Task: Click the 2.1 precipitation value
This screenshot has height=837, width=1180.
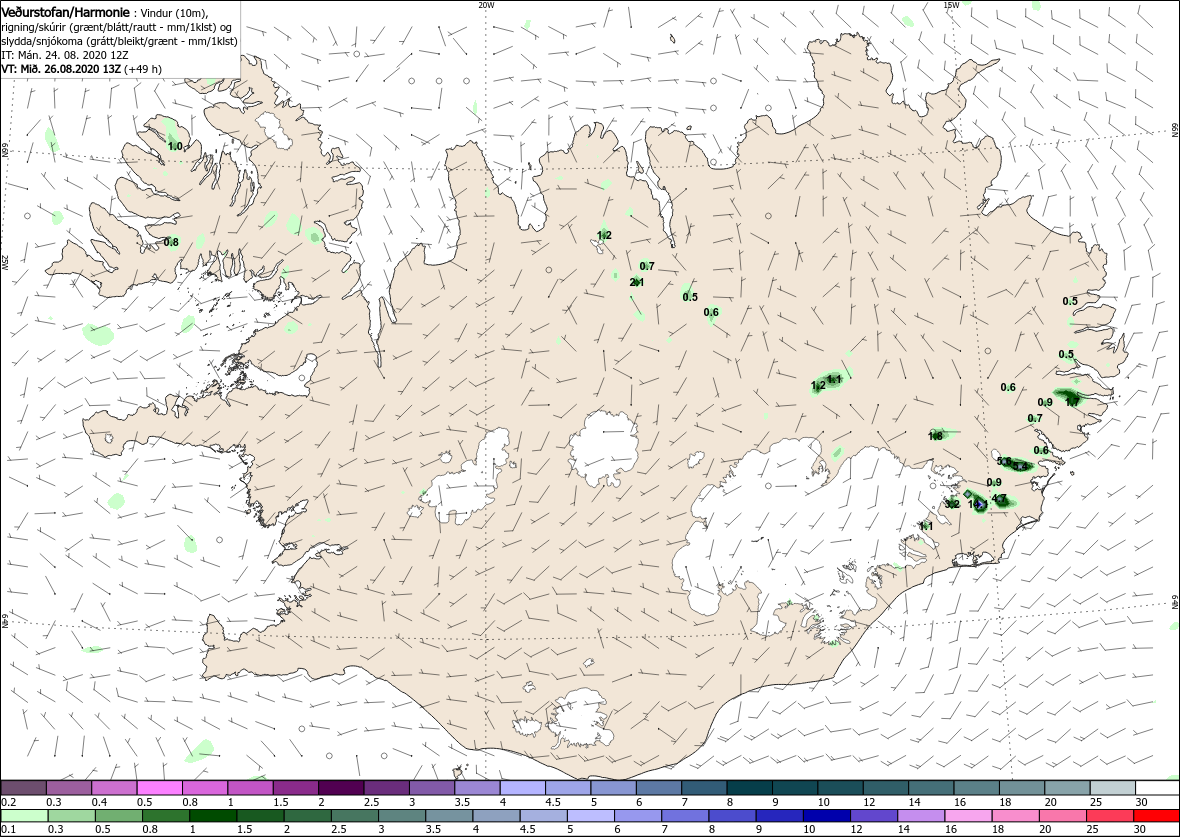Action: click(x=637, y=282)
